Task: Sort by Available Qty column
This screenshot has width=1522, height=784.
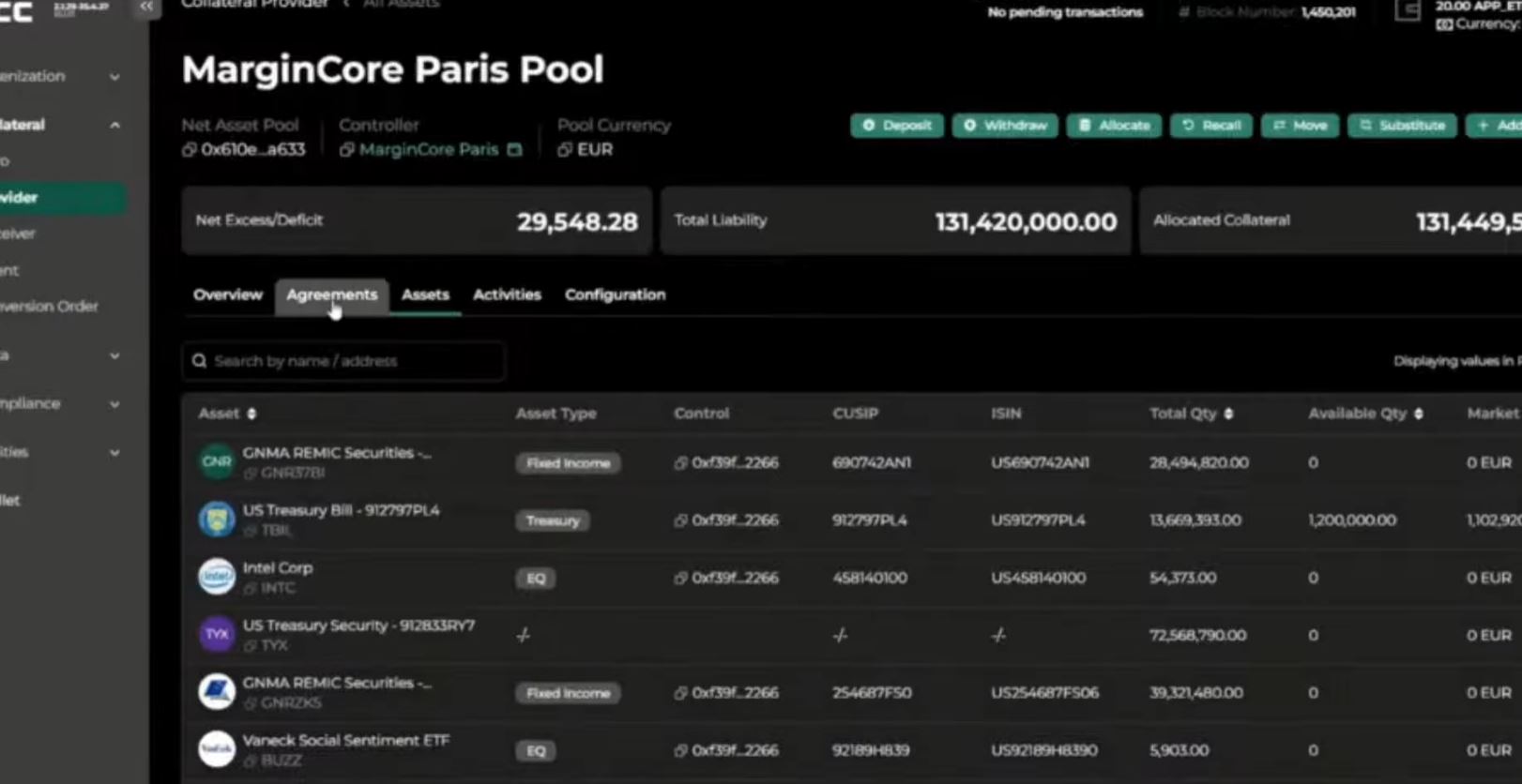Action: 1418,414
